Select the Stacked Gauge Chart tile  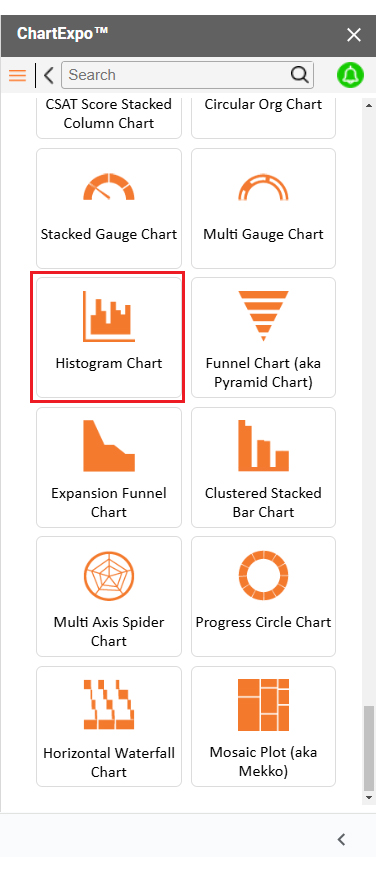[109, 209]
